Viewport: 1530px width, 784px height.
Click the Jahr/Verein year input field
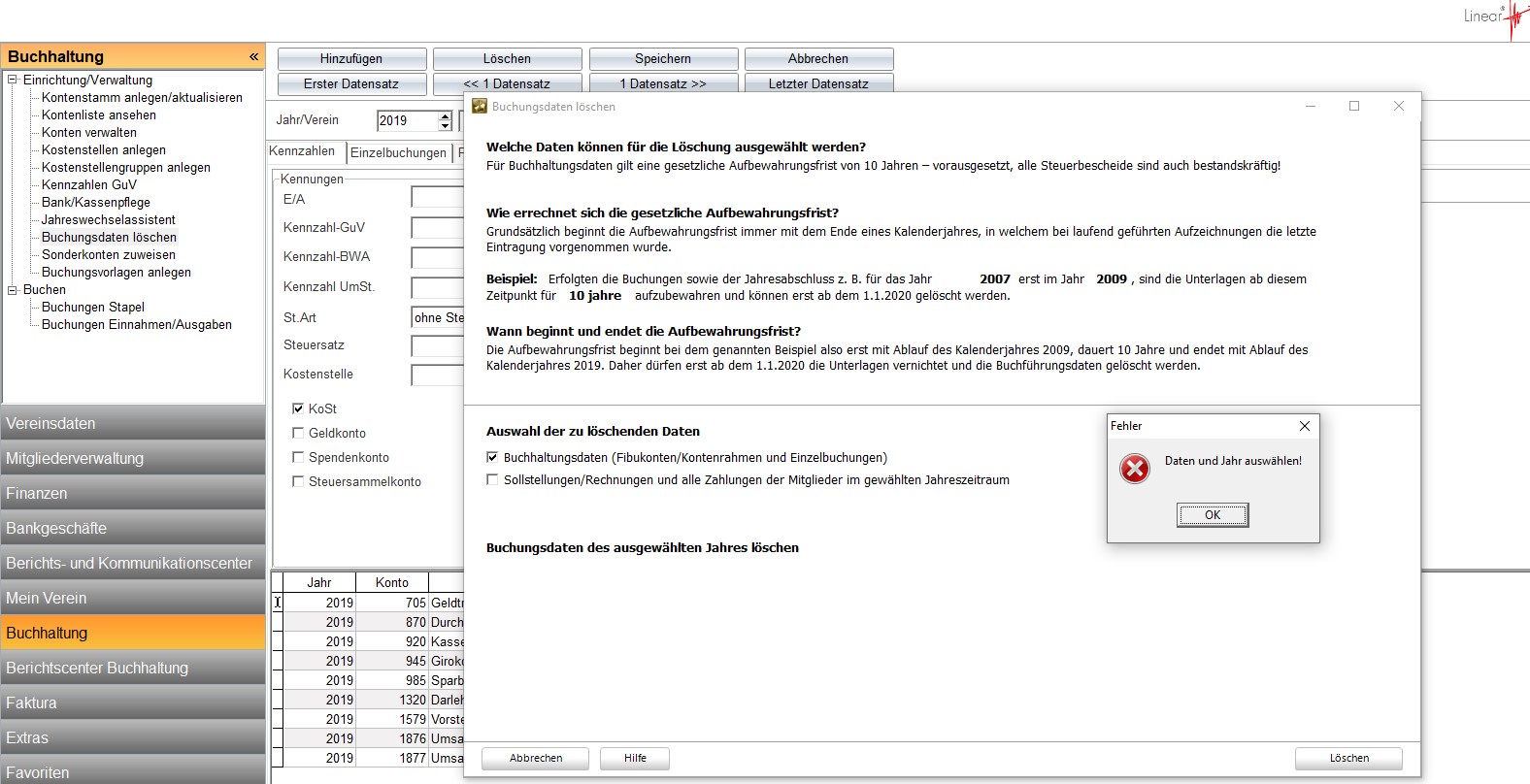[408, 120]
